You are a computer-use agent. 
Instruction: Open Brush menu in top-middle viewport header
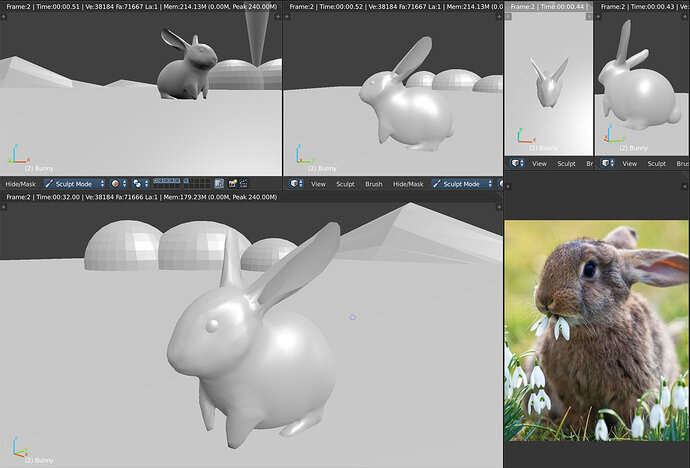(374, 184)
